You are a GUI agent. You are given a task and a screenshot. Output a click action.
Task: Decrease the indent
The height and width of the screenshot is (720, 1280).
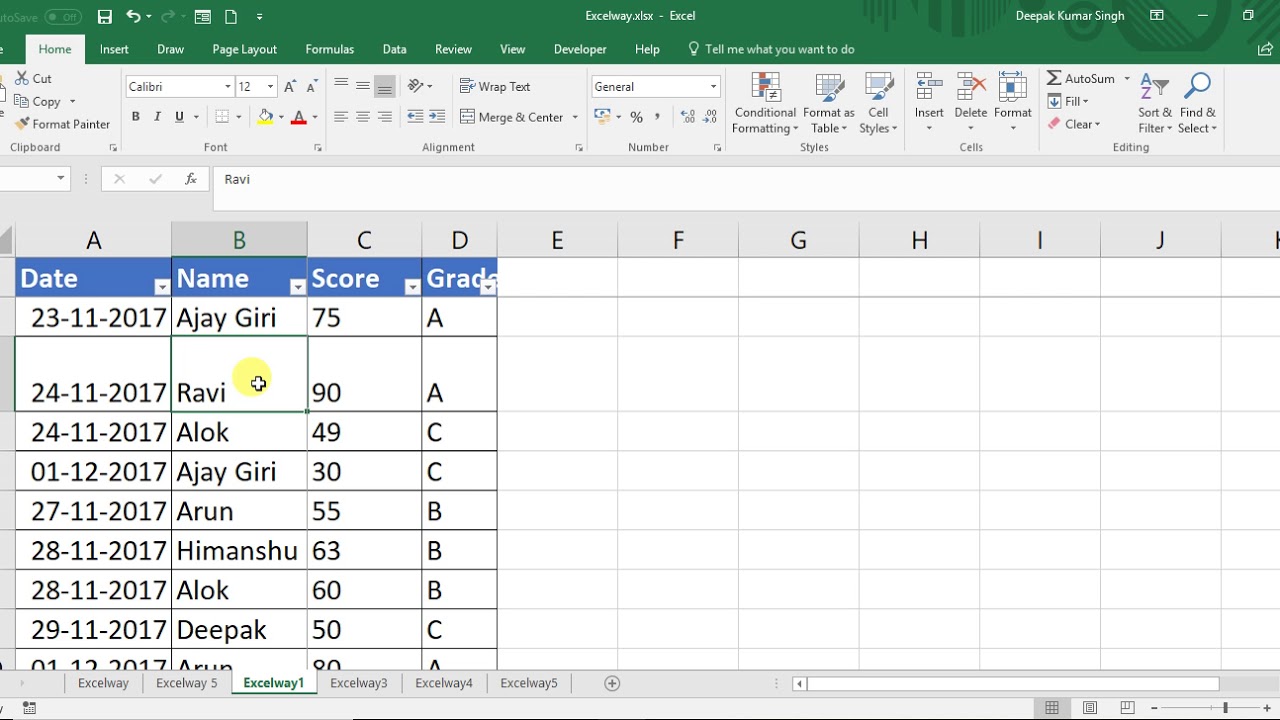click(x=415, y=117)
